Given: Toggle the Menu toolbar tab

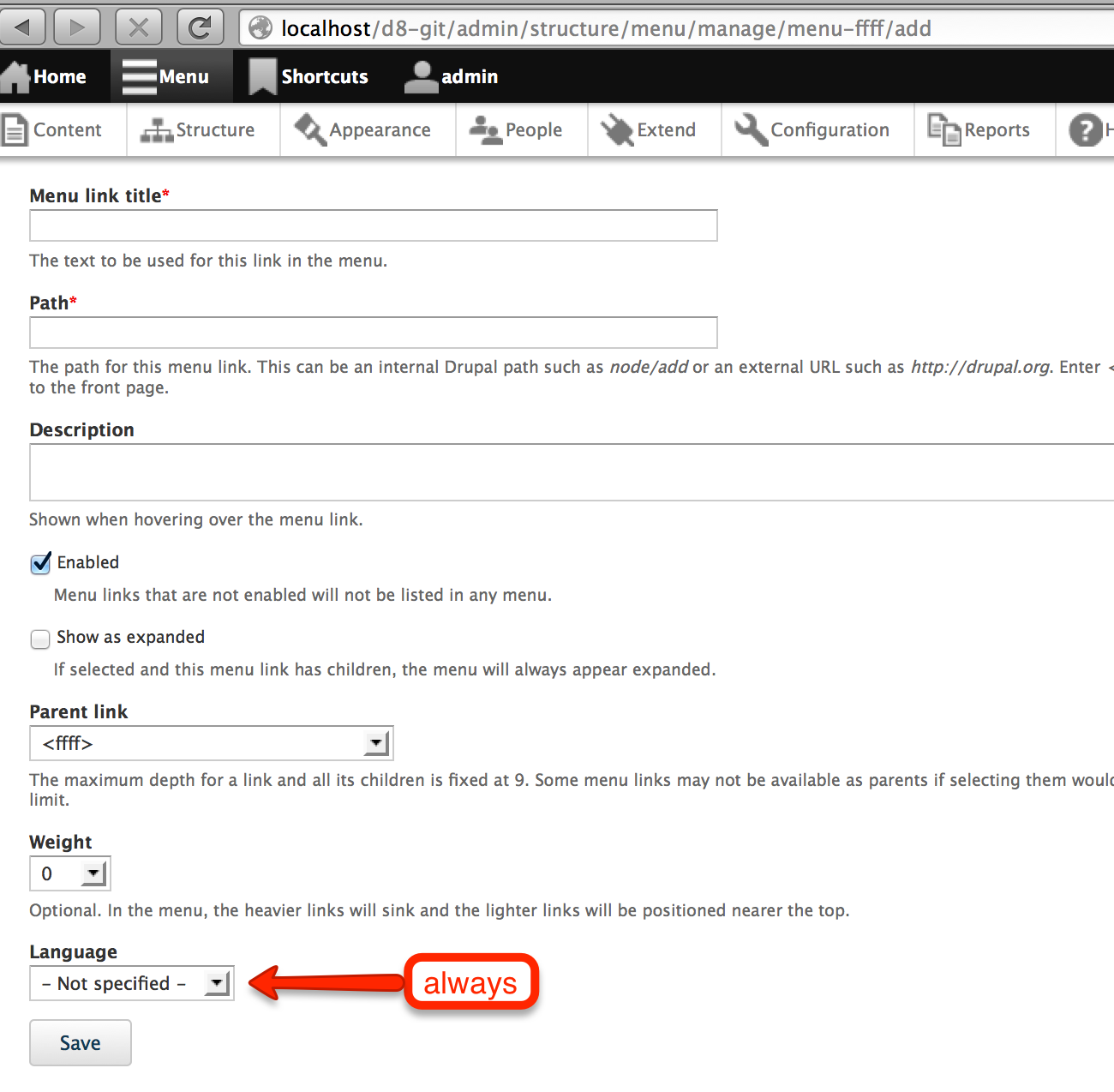Looking at the screenshot, I should click(x=171, y=76).
